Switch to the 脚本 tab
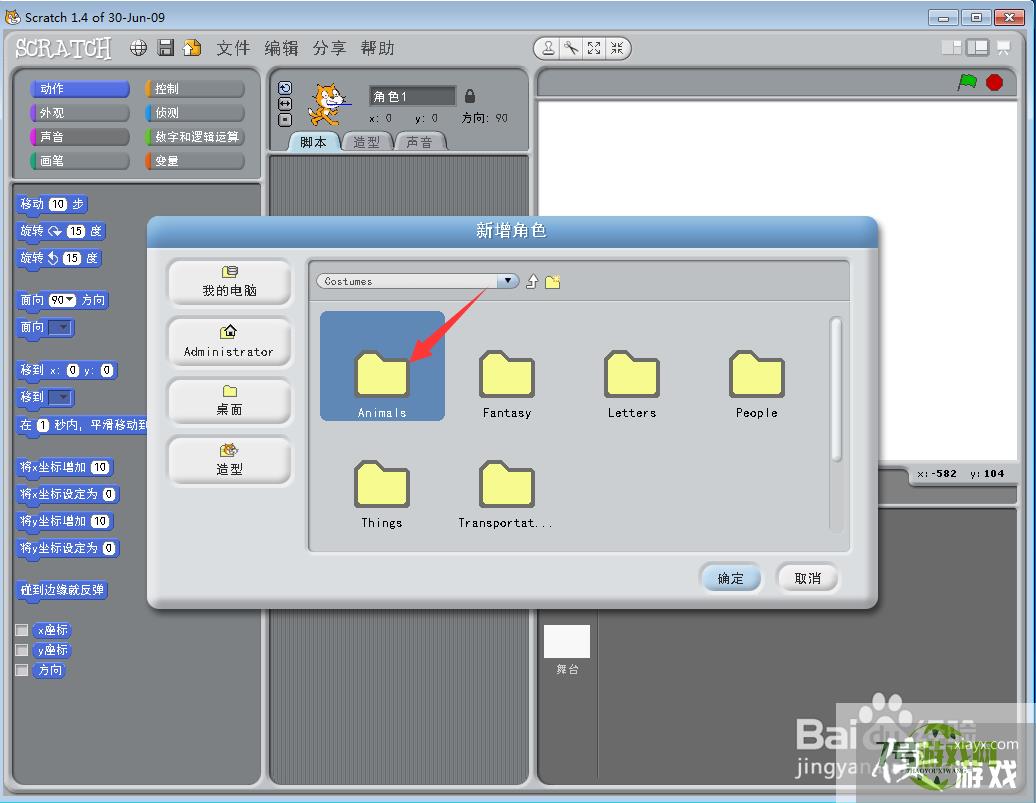Viewport: 1036px width, 803px height. (313, 142)
